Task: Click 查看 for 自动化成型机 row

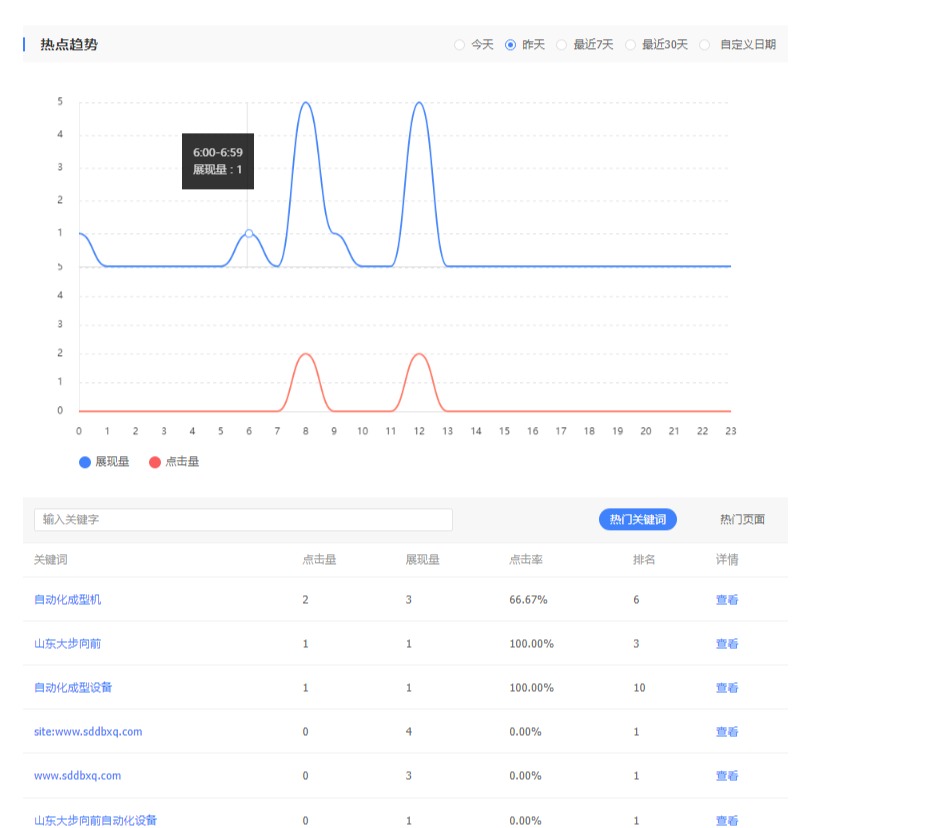Action: [727, 600]
